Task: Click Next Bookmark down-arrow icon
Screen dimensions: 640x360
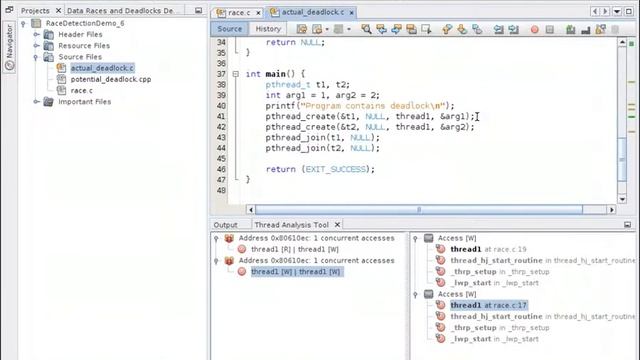Action: (462, 29)
